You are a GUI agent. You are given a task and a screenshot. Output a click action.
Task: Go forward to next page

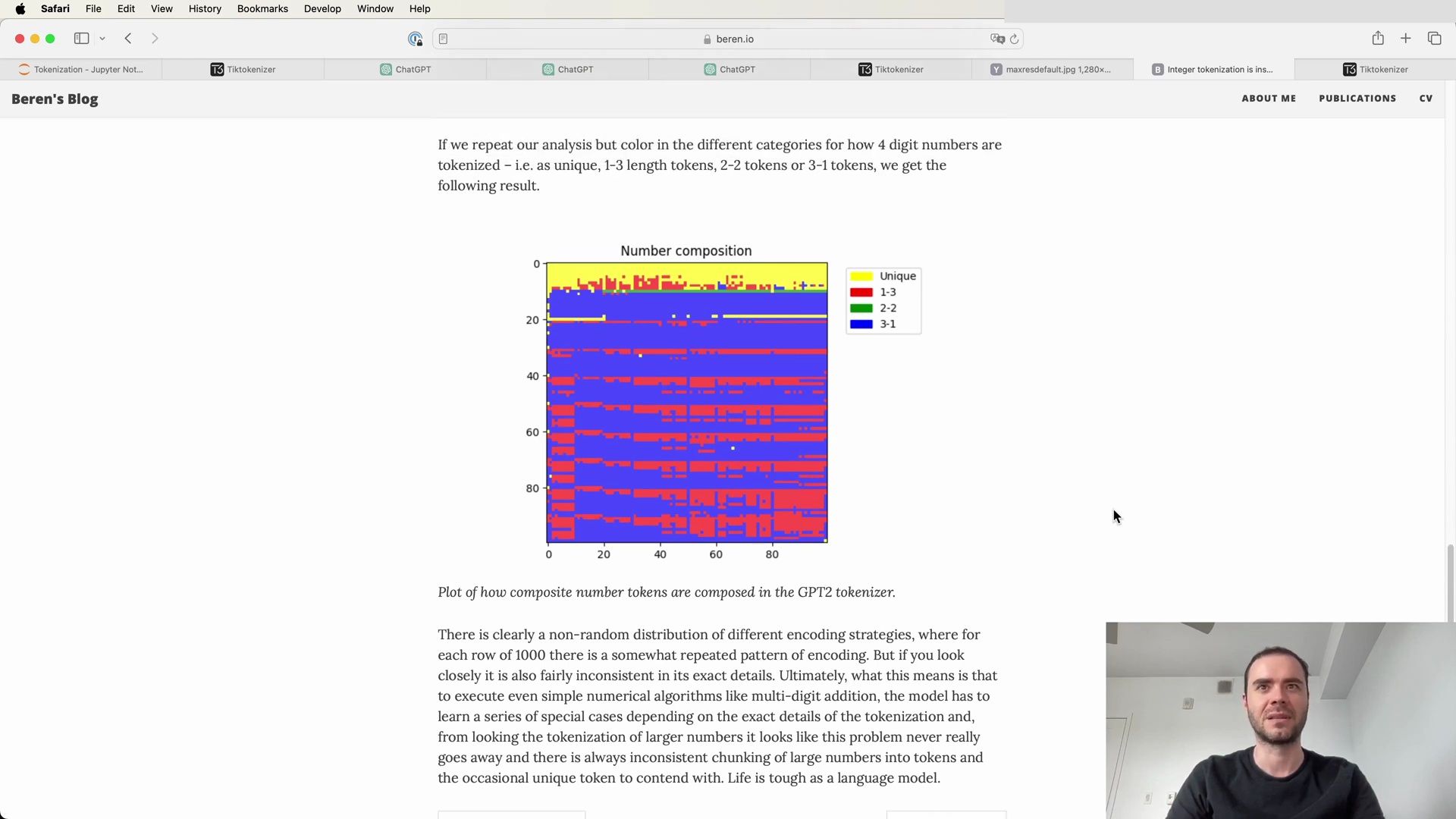point(155,39)
